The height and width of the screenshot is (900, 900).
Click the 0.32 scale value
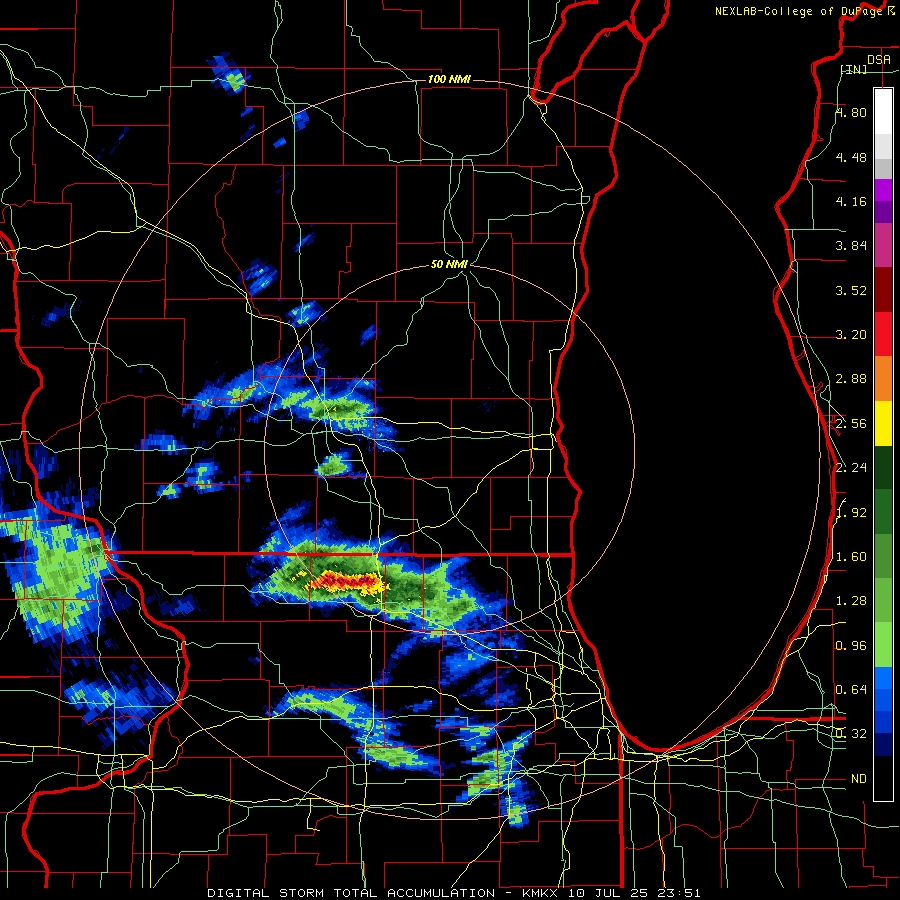click(x=851, y=734)
